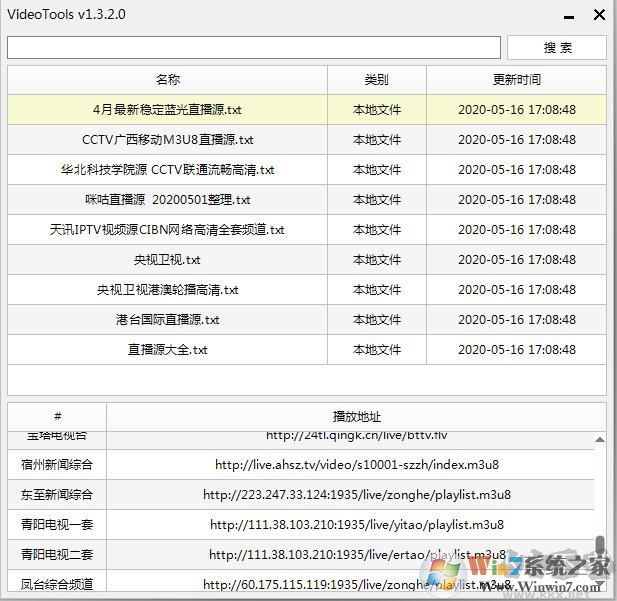Image resolution: width=617 pixels, height=601 pixels.
Task: Open 东至新闻综合 playlist URL
Action: point(356,495)
